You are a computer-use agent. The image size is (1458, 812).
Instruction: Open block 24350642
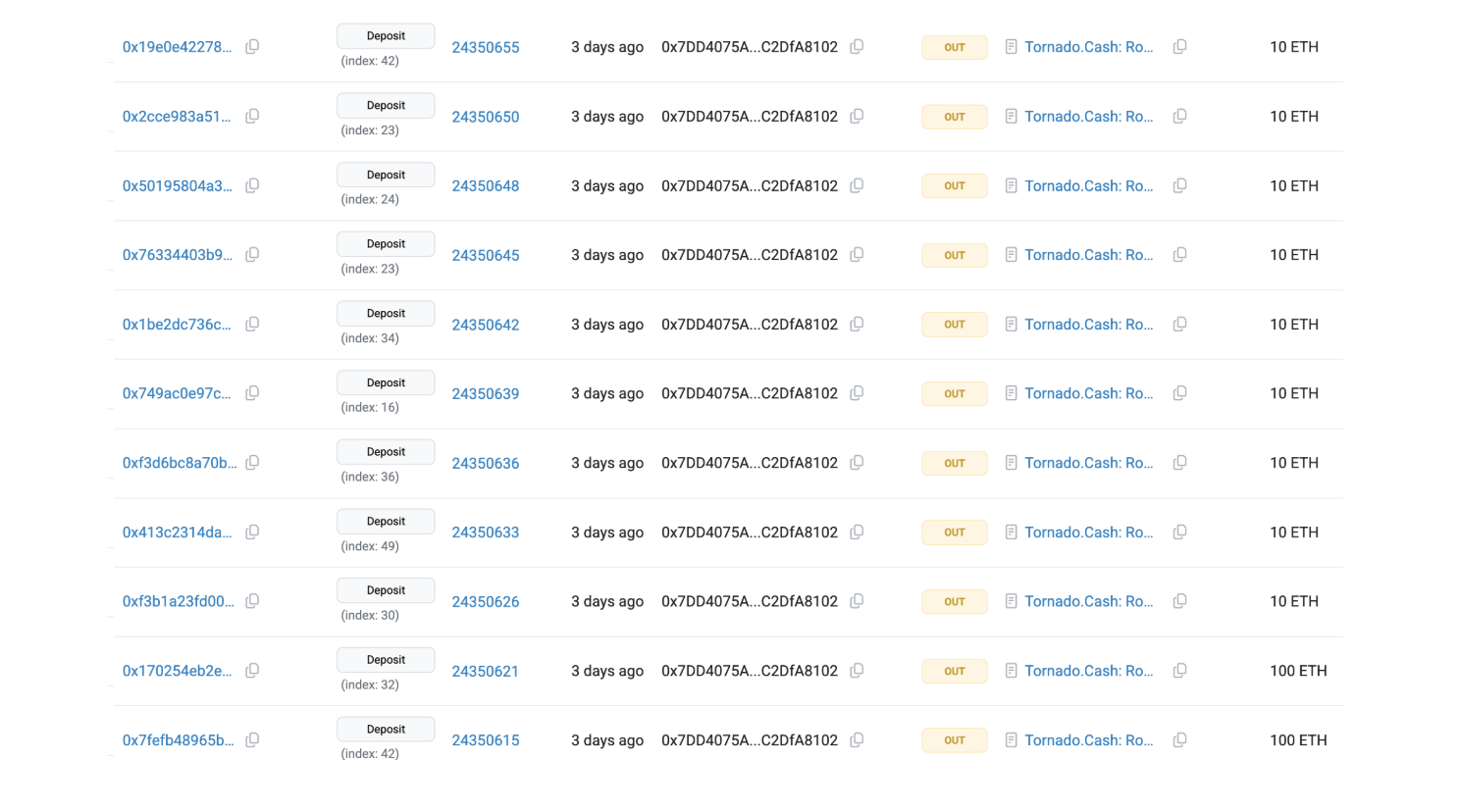486,325
